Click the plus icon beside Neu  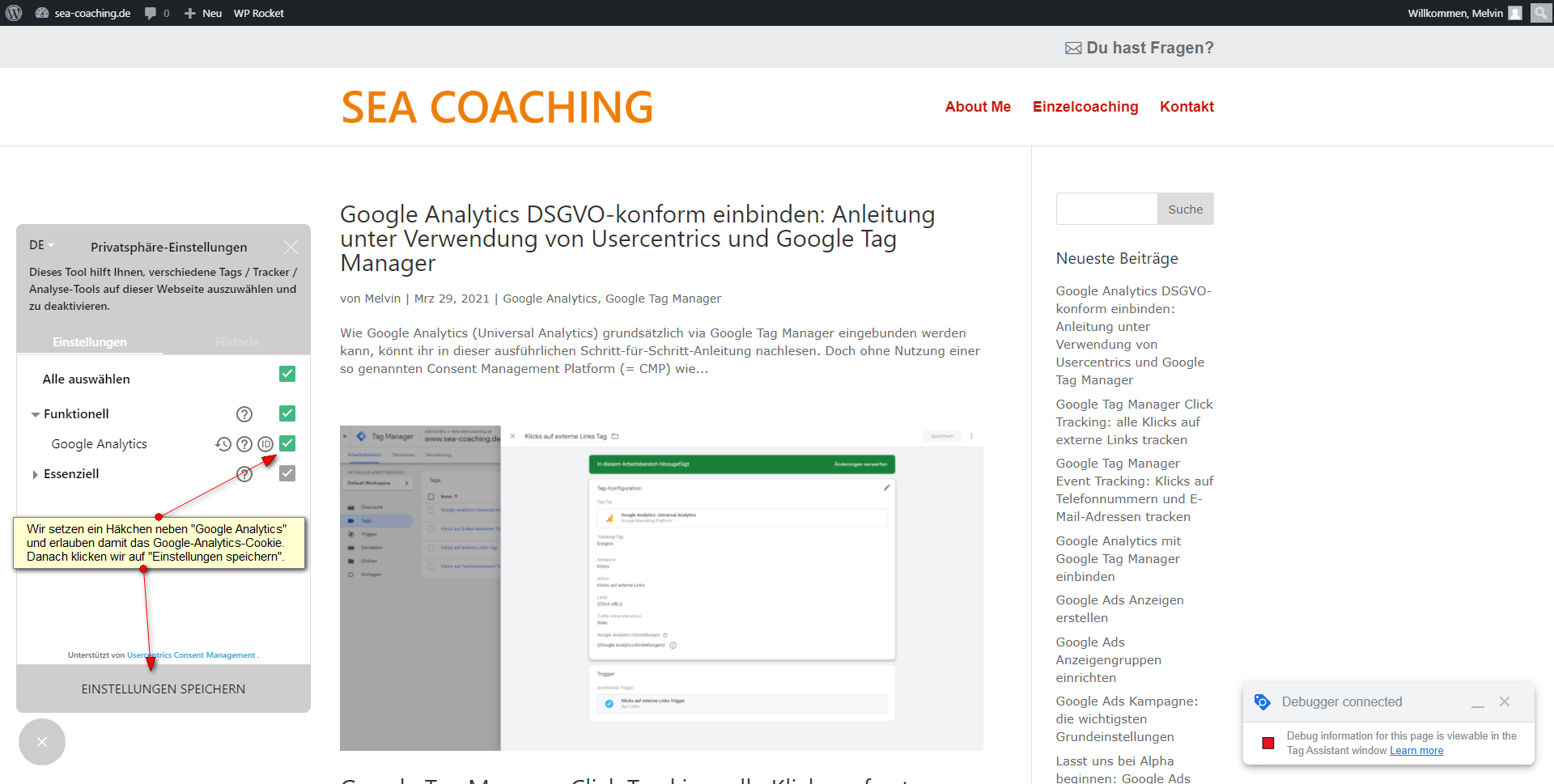tap(189, 13)
